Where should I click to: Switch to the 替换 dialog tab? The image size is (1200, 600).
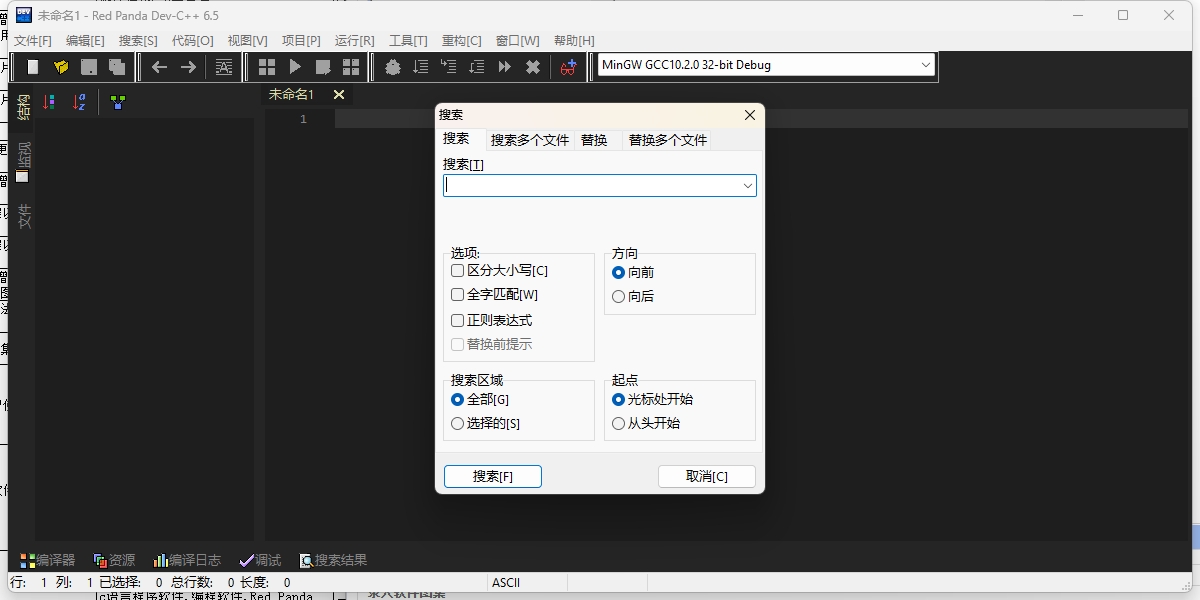(594, 140)
